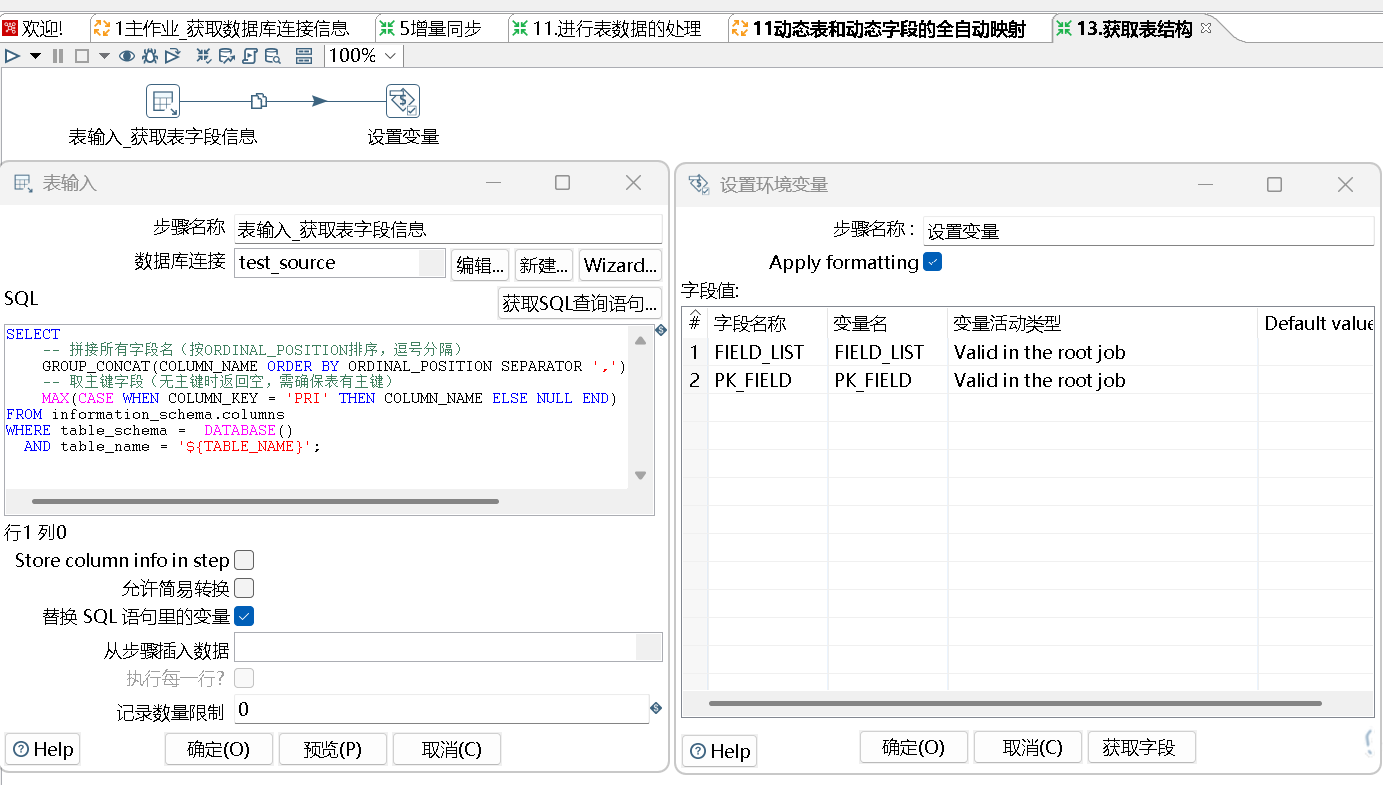Verify the transformation from the toolbar
The image size is (1383, 785).
coord(204,56)
